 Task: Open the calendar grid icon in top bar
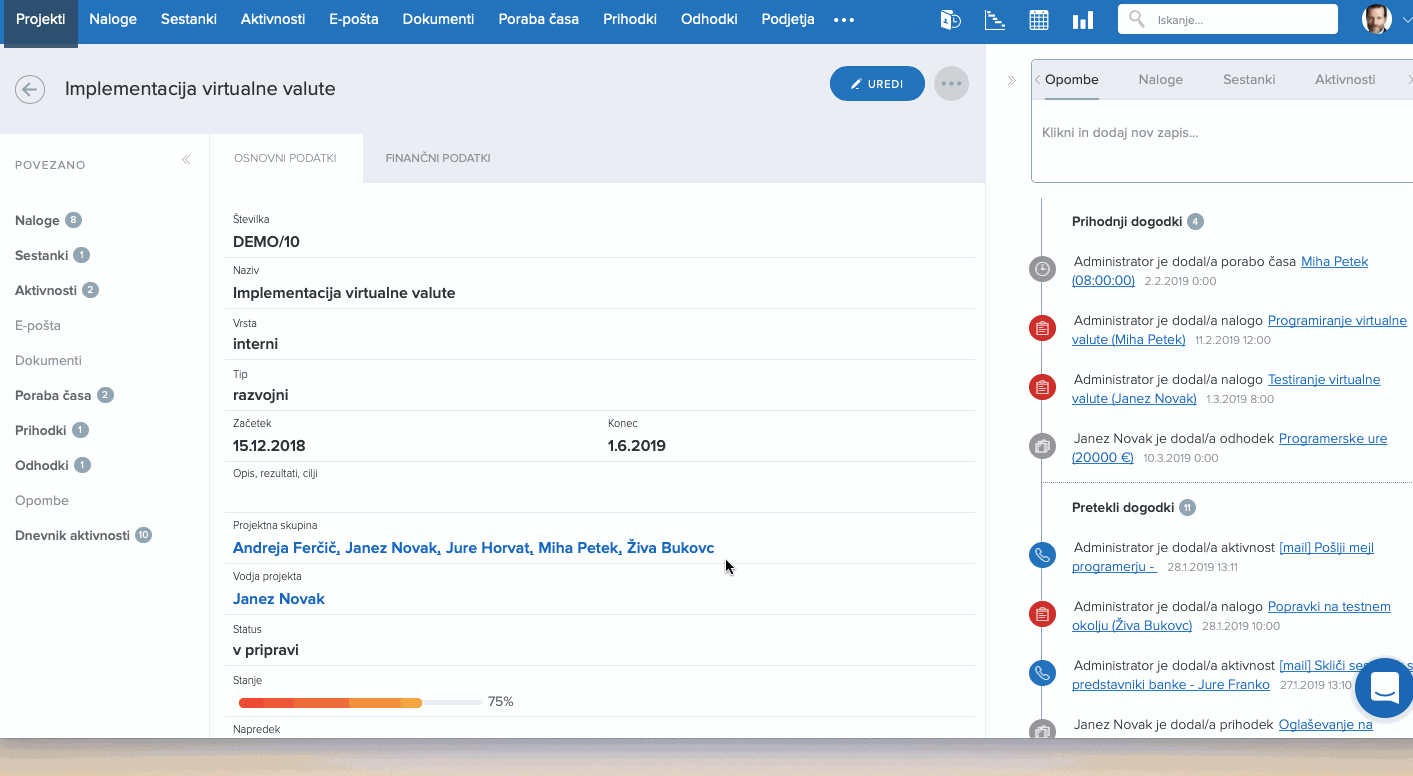[1039, 20]
